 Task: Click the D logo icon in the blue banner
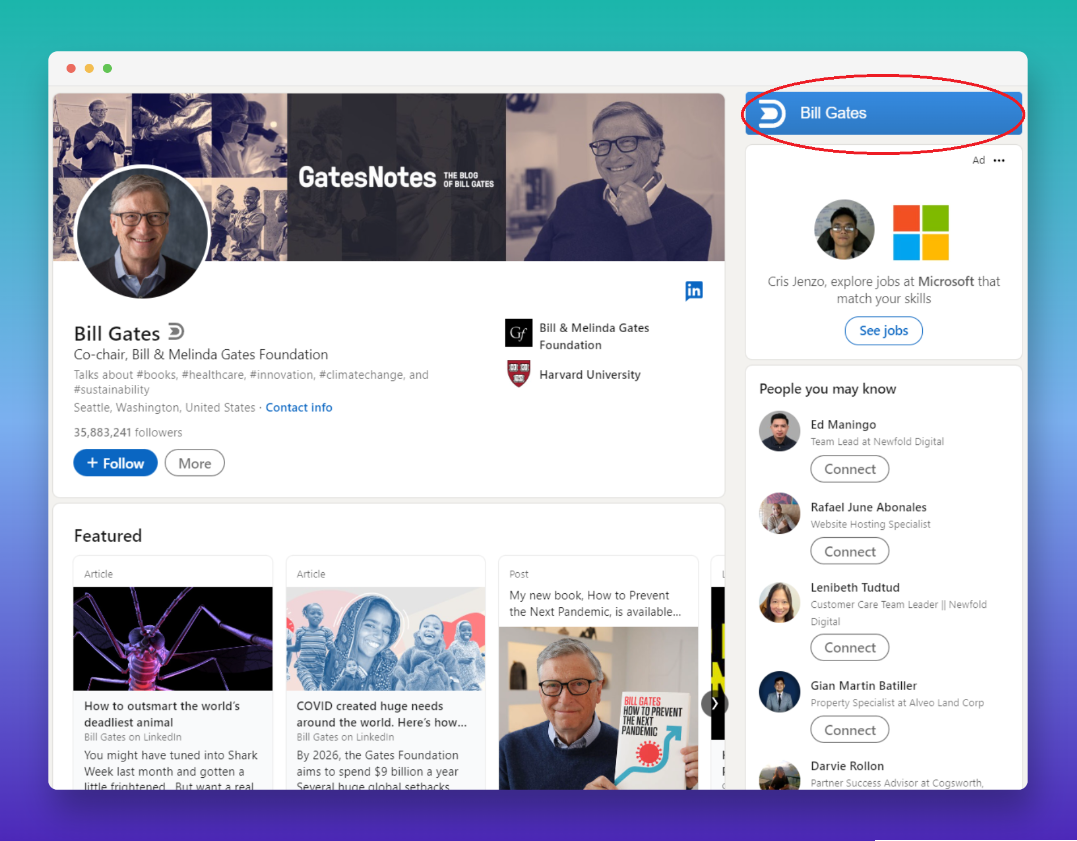tap(771, 113)
